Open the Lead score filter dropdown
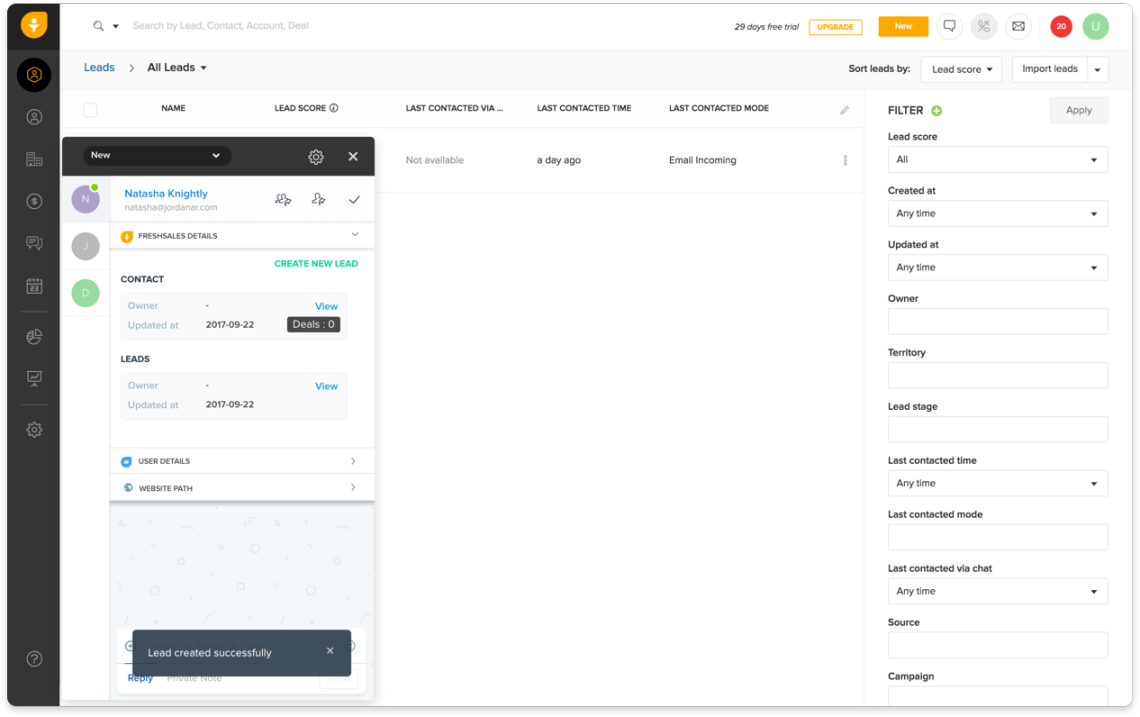 [997, 160]
